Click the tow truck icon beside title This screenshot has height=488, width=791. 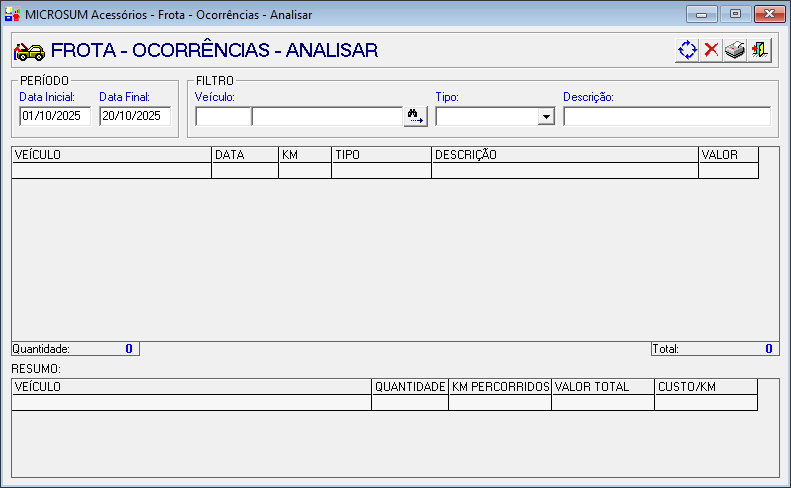[29, 51]
